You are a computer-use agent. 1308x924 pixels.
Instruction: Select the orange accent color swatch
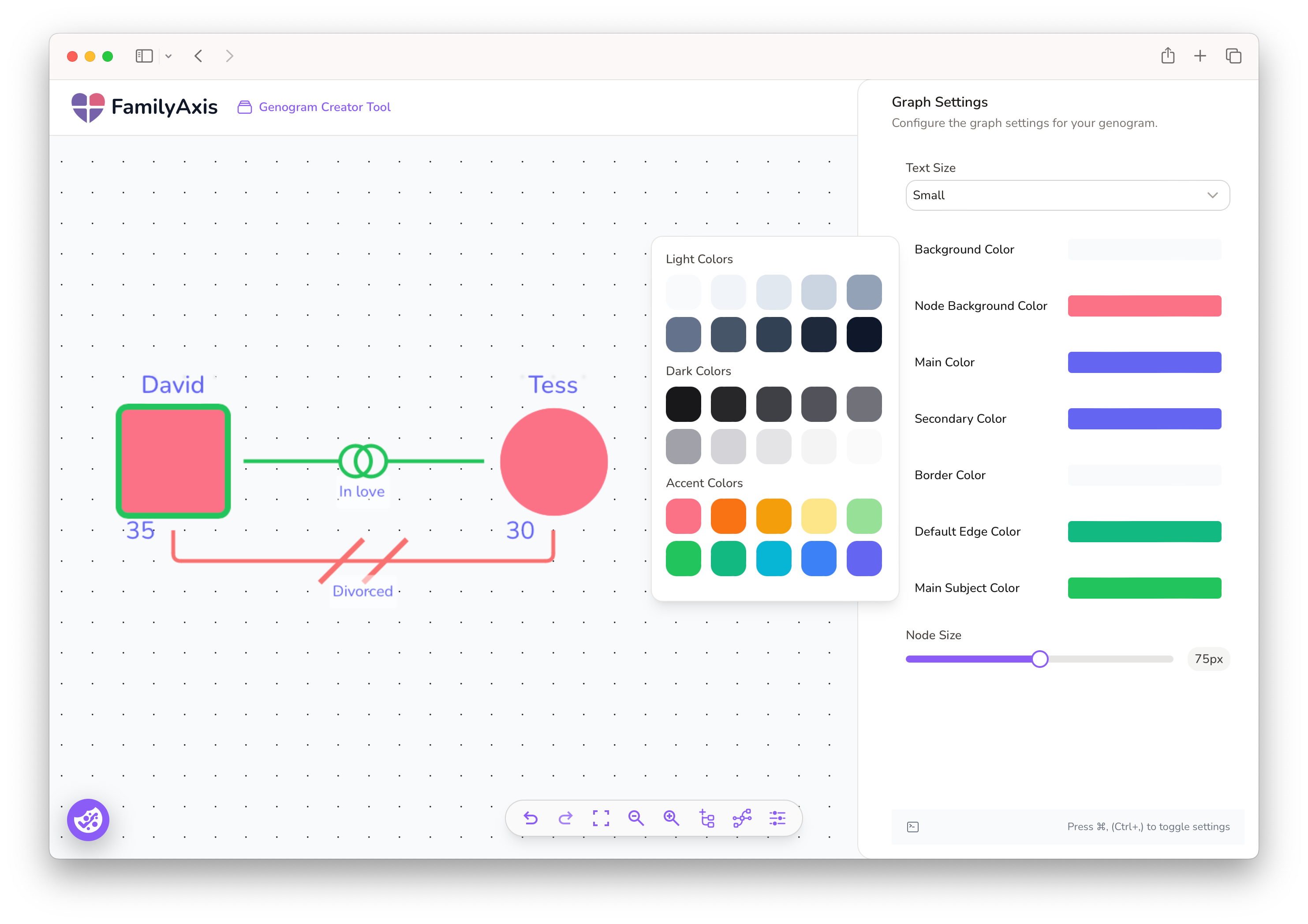click(728, 516)
